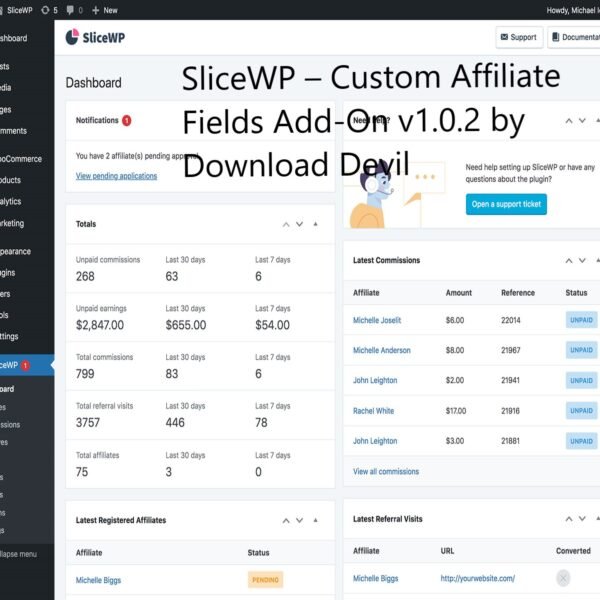This screenshot has width=600, height=600.
Task: Click UNPAID status for Rachel White
Action: [x=581, y=411]
